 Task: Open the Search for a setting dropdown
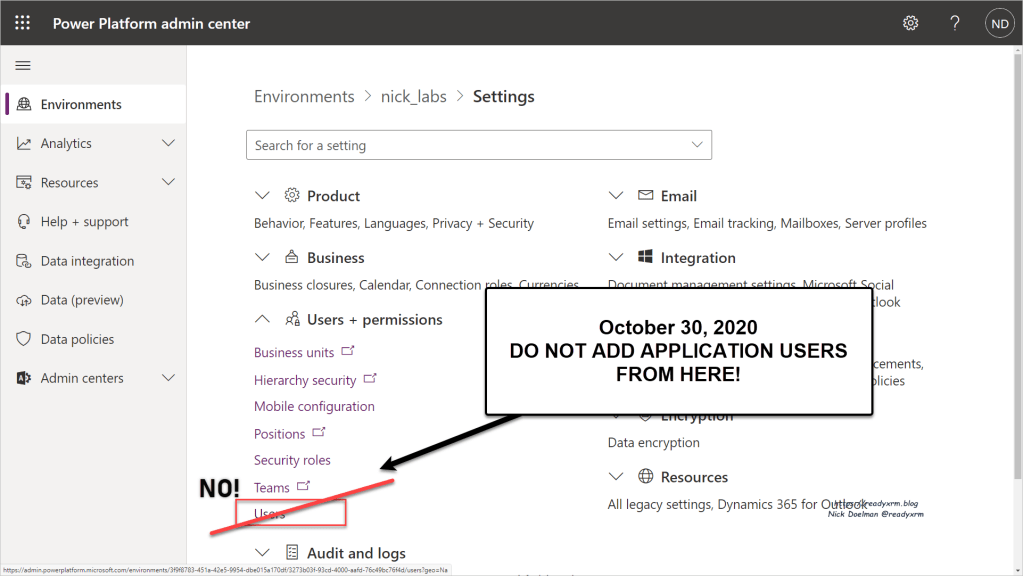[x=697, y=145]
